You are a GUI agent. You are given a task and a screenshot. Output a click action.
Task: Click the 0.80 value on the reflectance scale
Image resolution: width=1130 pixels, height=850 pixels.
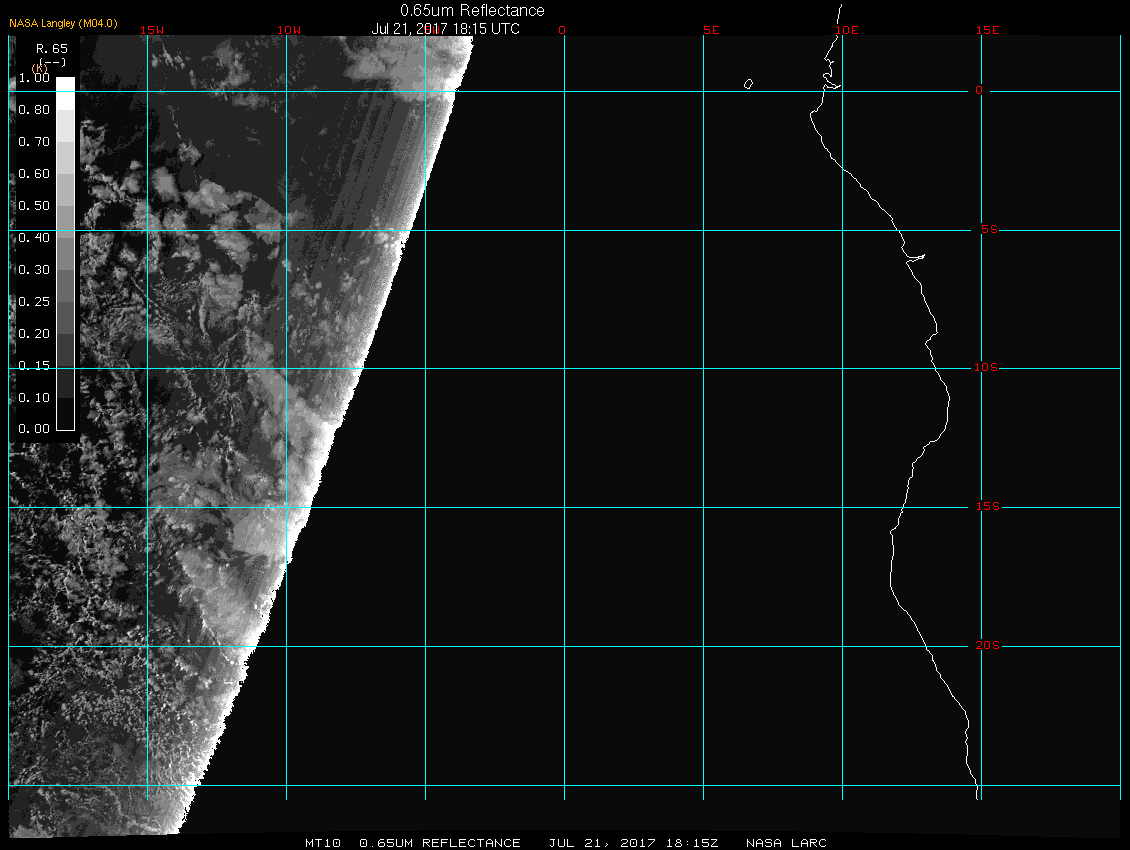[x=34, y=110]
